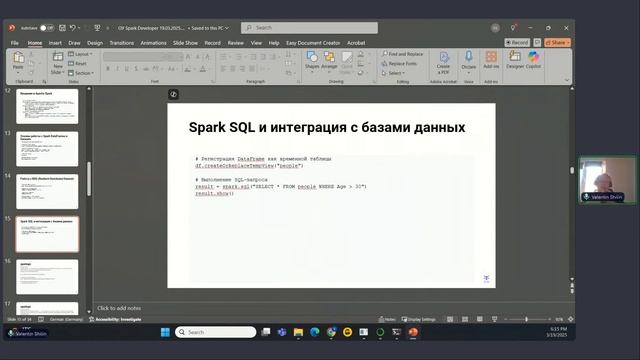The image size is (640, 360).
Task: Click the New Slide icon
Action: tap(58, 57)
